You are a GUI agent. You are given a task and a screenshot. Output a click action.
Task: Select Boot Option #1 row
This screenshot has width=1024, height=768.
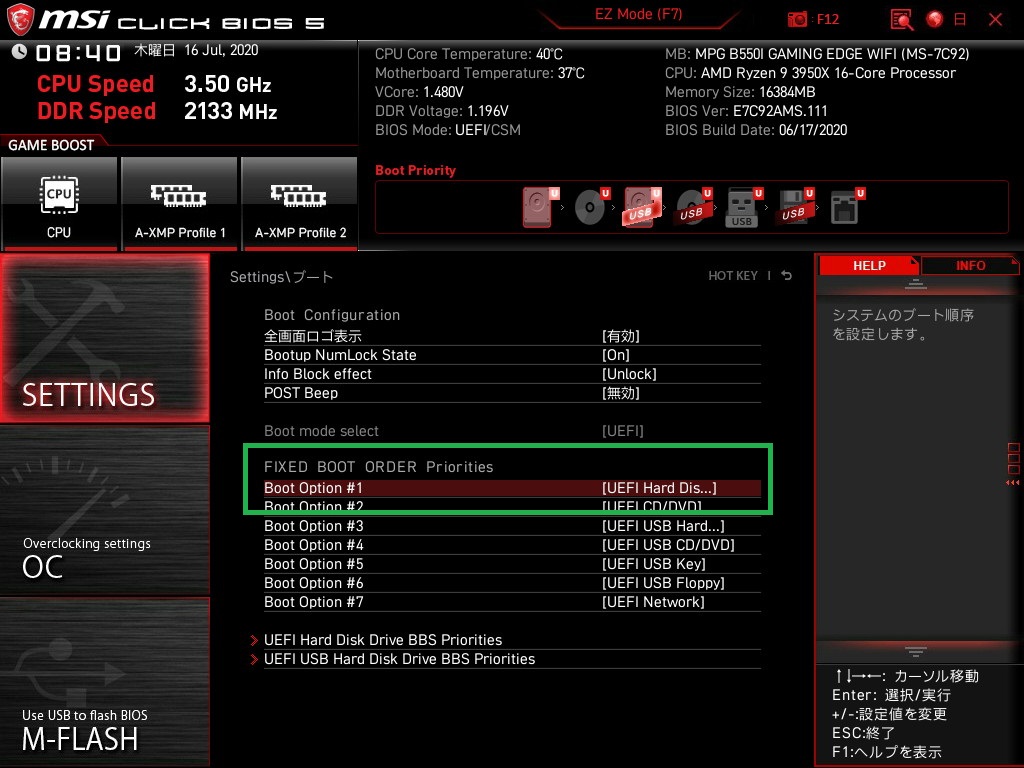512,488
